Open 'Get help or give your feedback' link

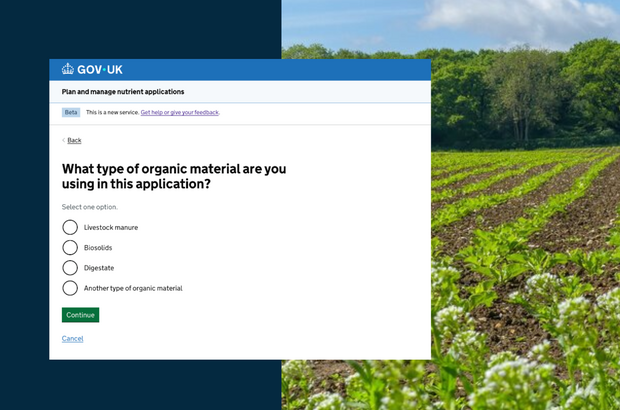(x=179, y=112)
